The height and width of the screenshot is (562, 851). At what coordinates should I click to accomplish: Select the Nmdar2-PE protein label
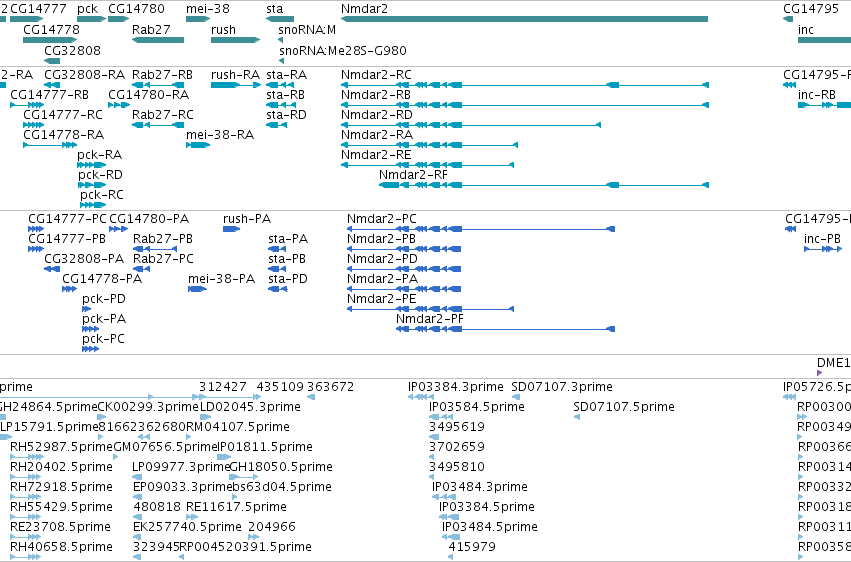pos(382,298)
